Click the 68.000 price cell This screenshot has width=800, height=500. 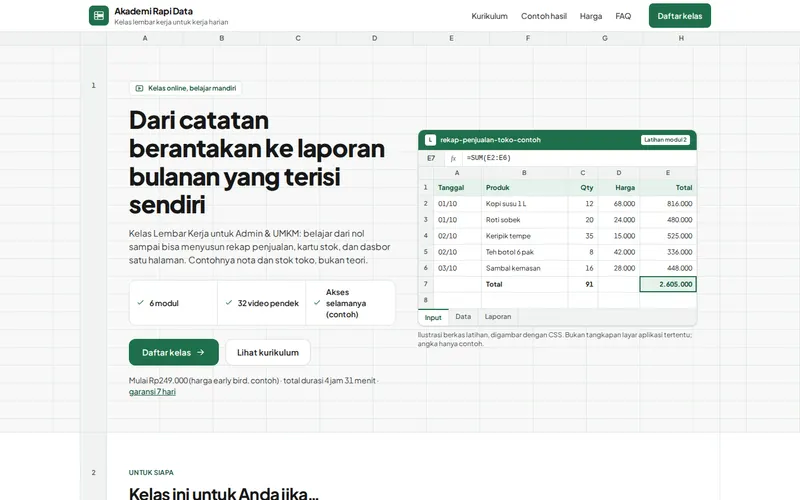tap(618, 204)
